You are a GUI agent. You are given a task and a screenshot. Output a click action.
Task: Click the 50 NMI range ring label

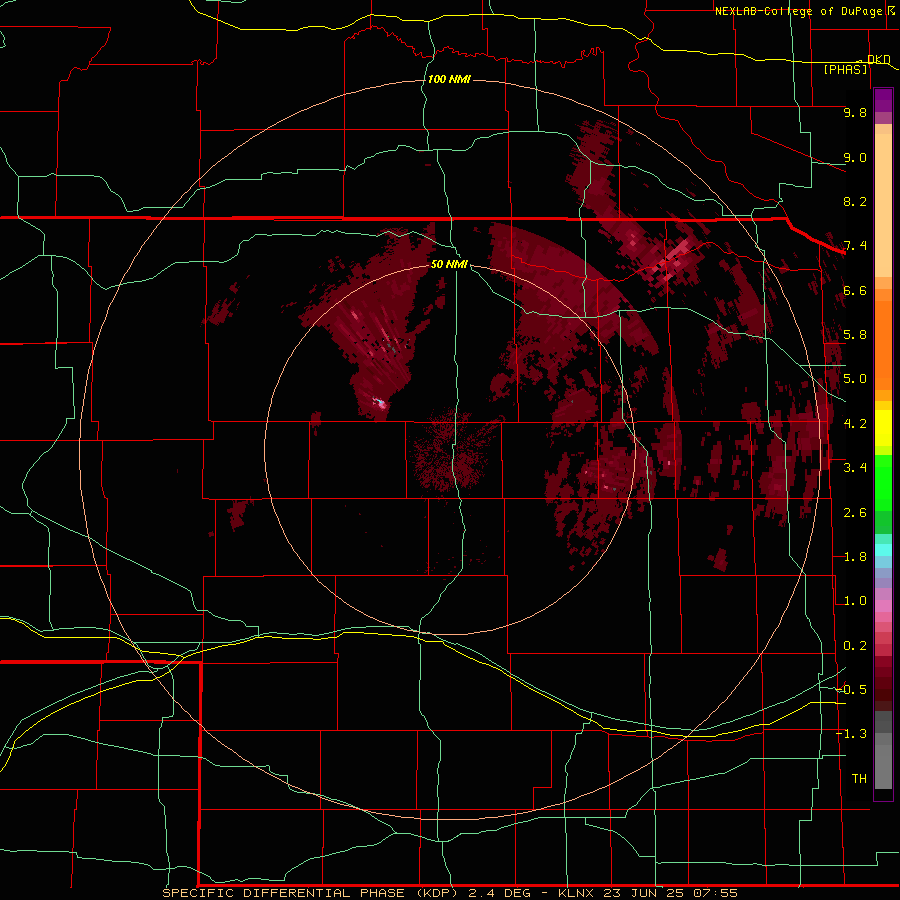point(449,264)
